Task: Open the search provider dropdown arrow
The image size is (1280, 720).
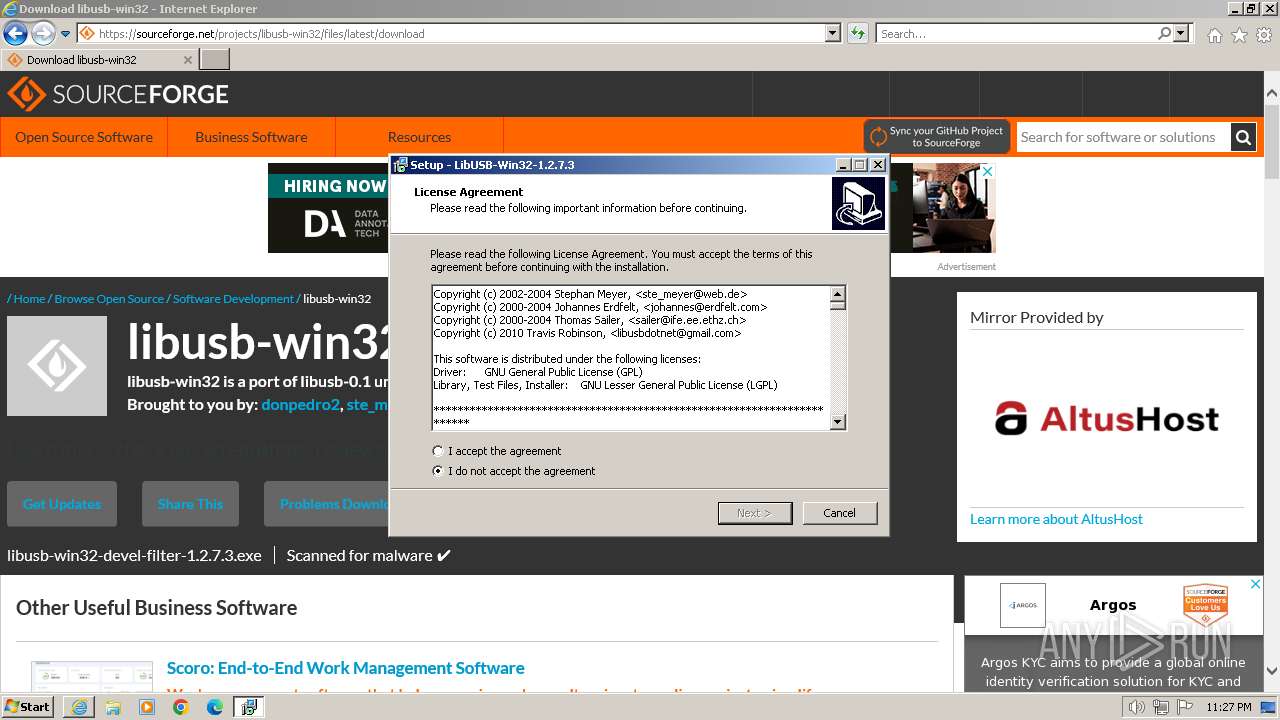Action: 1181,33
